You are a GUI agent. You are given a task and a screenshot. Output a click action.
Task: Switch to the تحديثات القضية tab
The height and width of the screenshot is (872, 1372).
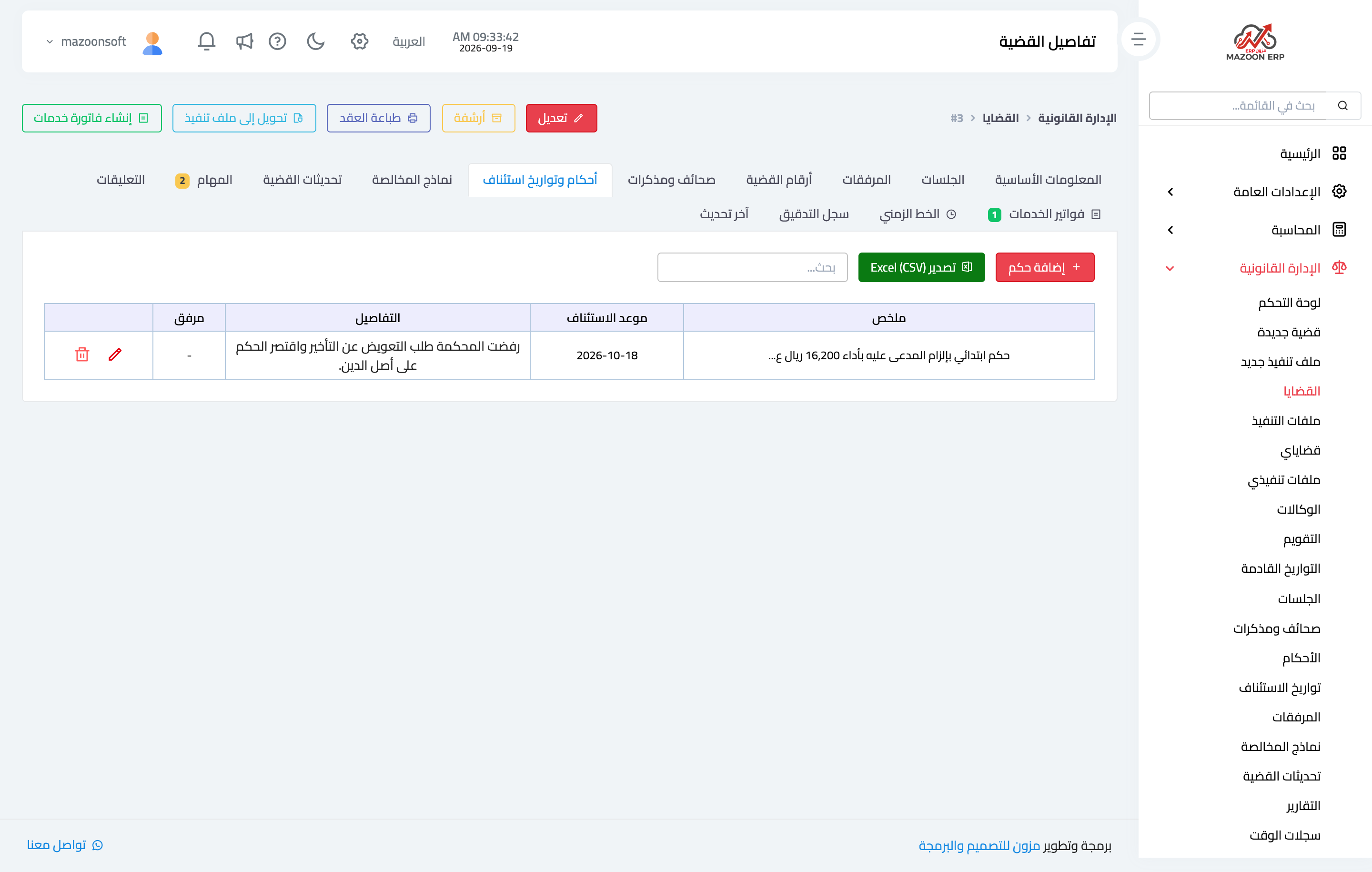pyautogui.click(x=302, y=180)
